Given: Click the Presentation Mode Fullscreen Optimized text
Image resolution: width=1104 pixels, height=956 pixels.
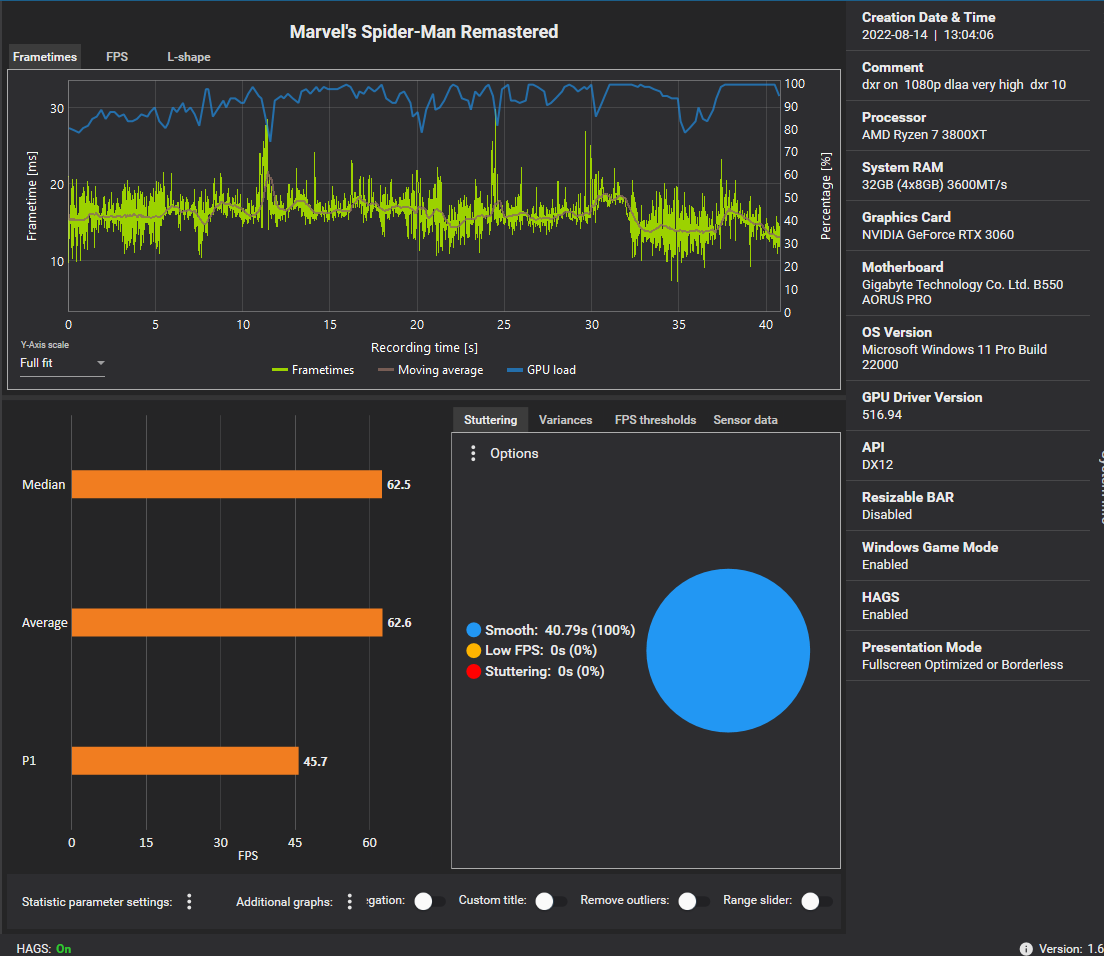Looking at the screenshot, I should pos(962,665).
